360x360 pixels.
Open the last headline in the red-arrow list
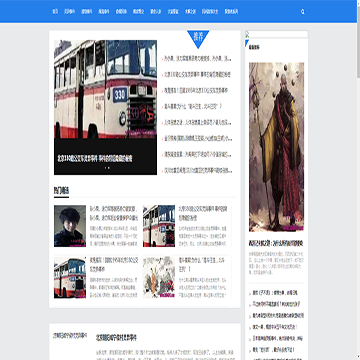coord(198,171)
